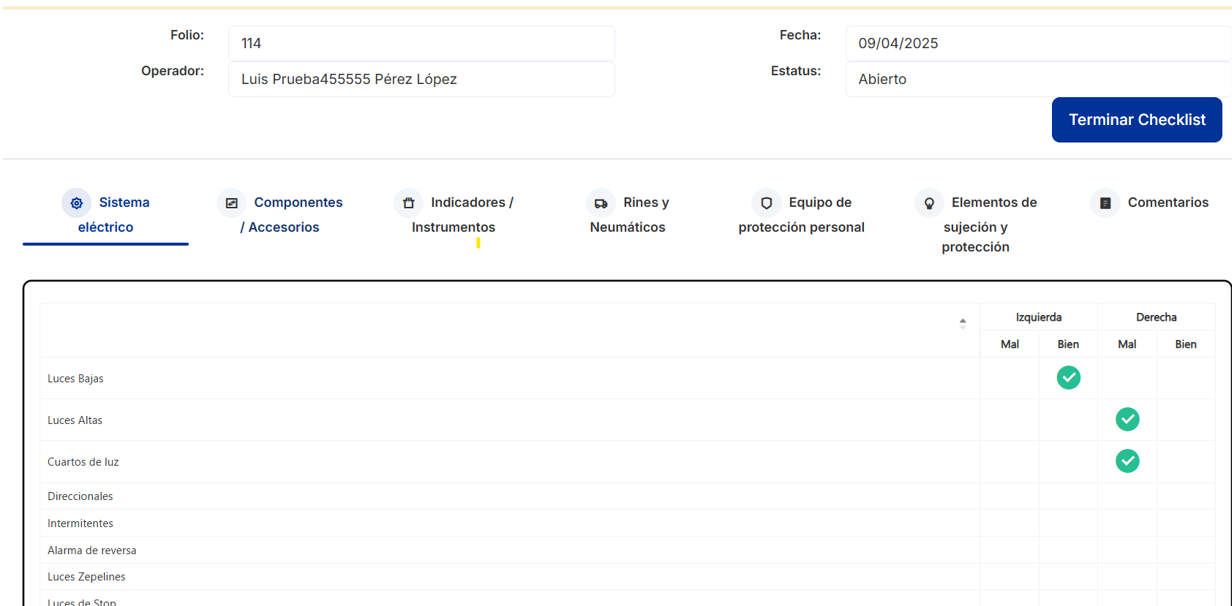Click the Elementos de sujeción bulb icon
The height and width of the screenshot is (606, 1232).
[929, 203]
